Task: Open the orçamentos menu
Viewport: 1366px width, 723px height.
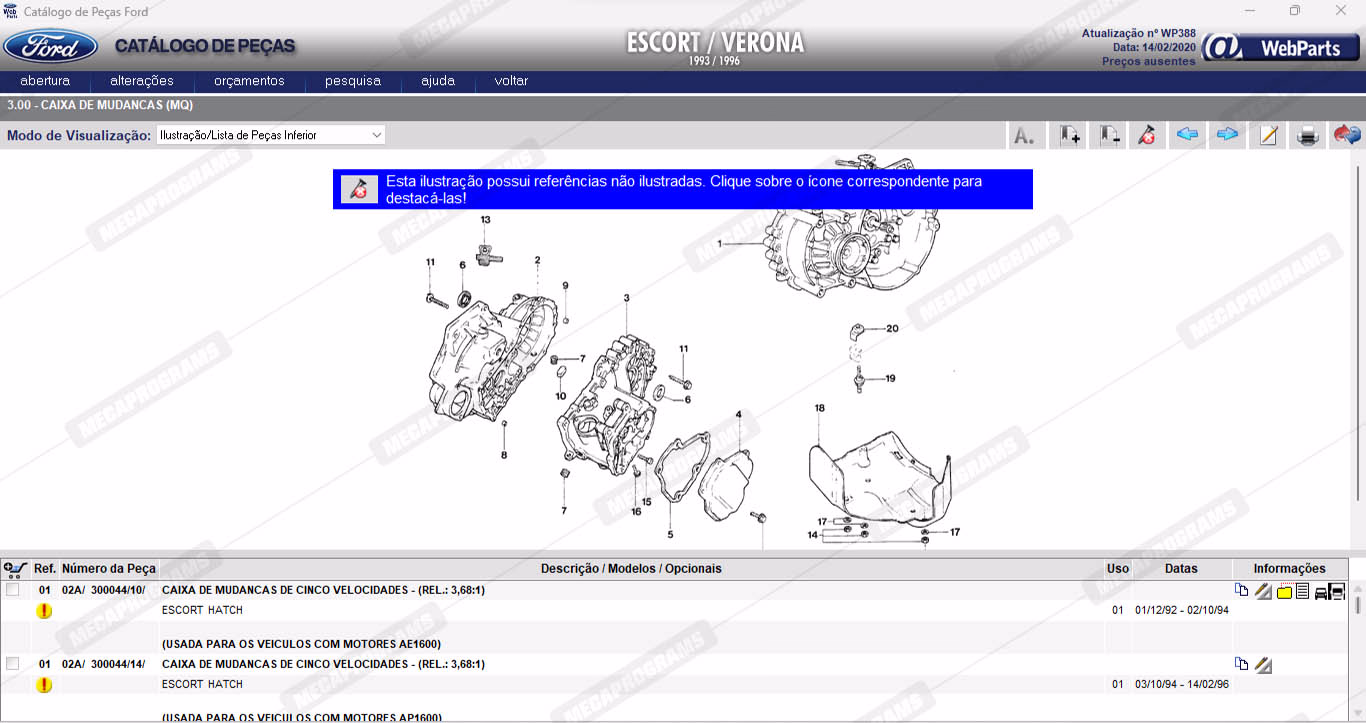Action: coord(249,81)
